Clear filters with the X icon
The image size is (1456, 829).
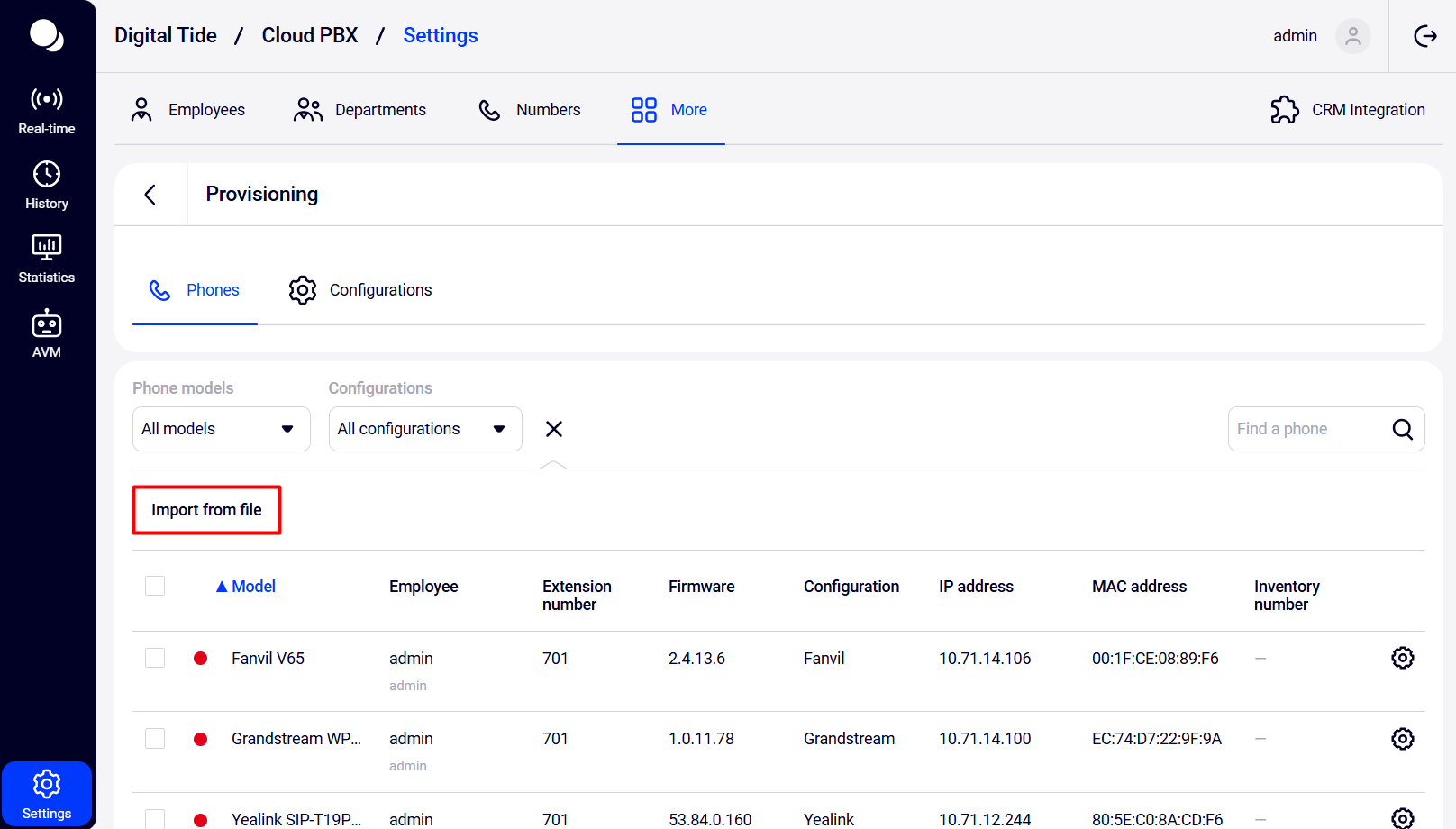554,429
